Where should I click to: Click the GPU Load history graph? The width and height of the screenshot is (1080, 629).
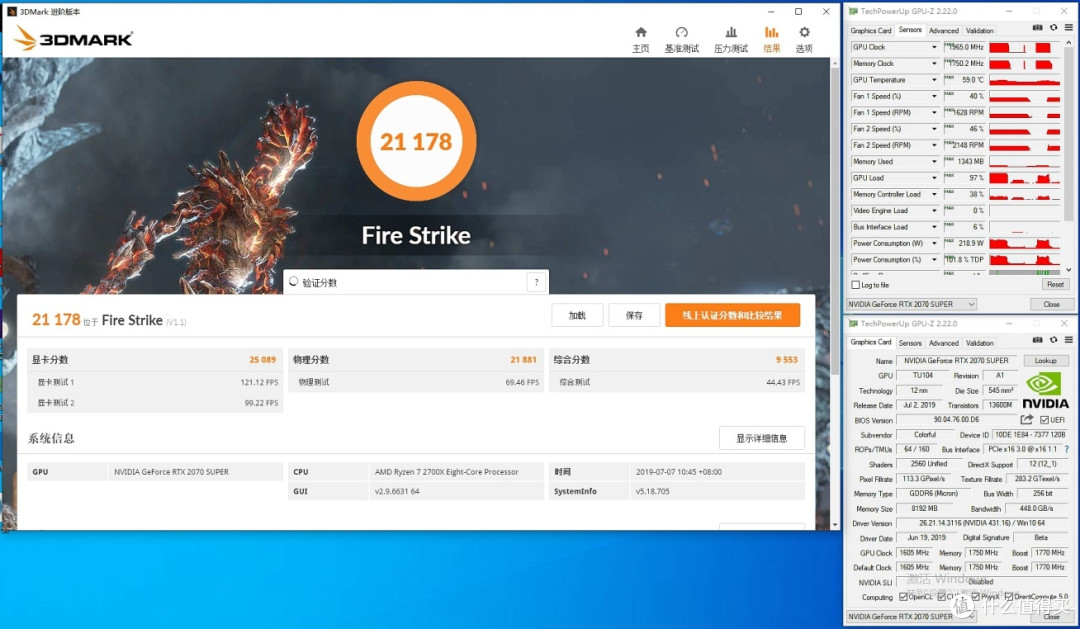(1024, 178)
